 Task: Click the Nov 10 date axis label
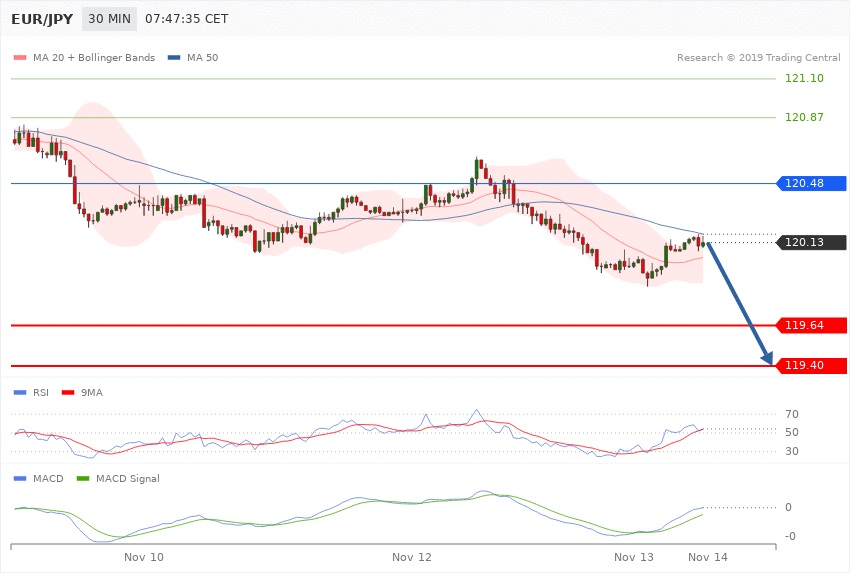tap(144, 556)
